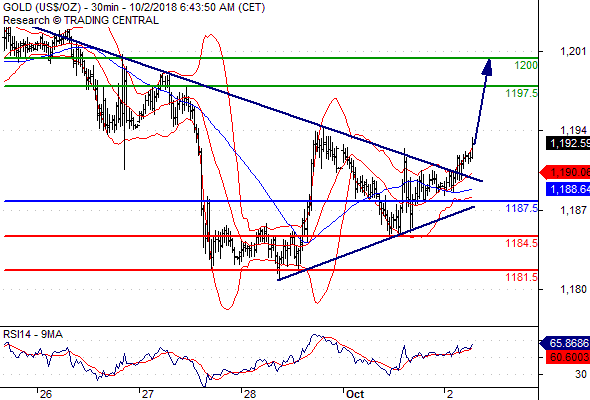This screenshot has height=400, width=590.
Task: Click the date label 27 on time axis
Action: pyautogui.click(x=148, y=394)
